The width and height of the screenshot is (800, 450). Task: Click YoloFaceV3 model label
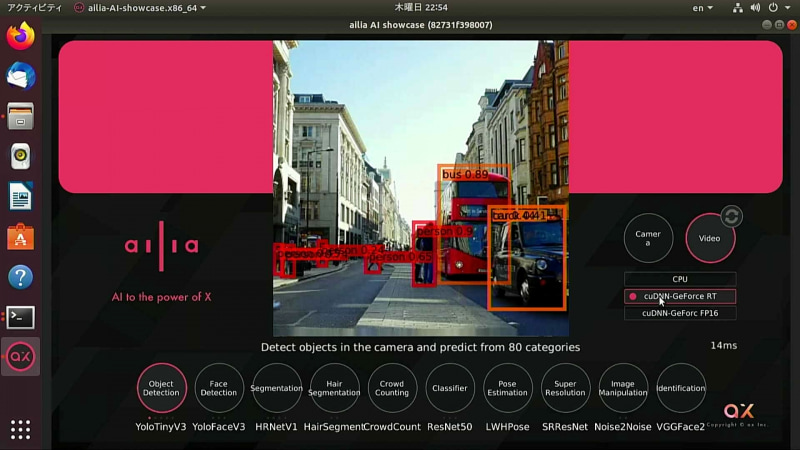(218, 427)
